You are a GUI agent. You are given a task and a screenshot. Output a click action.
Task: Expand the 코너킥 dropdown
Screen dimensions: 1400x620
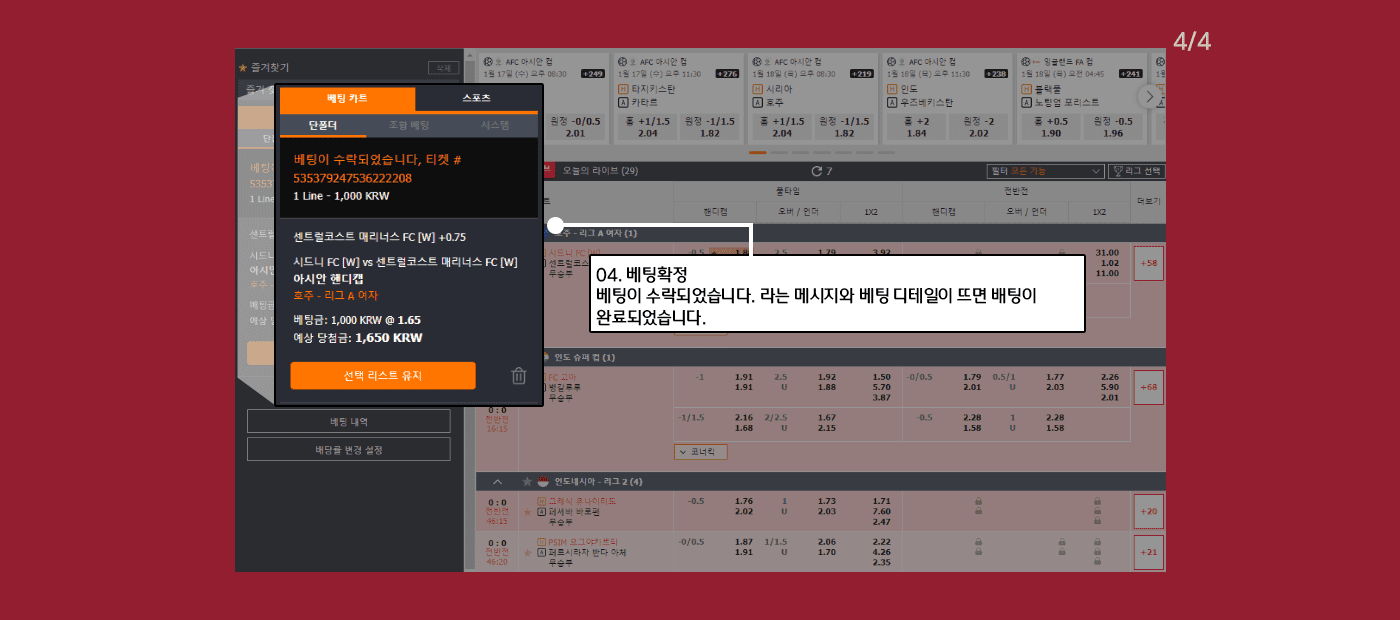click(x=700, y=452)
